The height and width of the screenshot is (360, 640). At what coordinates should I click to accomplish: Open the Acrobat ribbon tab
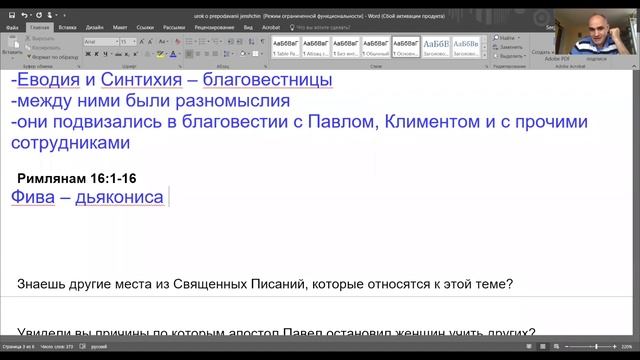(x=271, y=27)
